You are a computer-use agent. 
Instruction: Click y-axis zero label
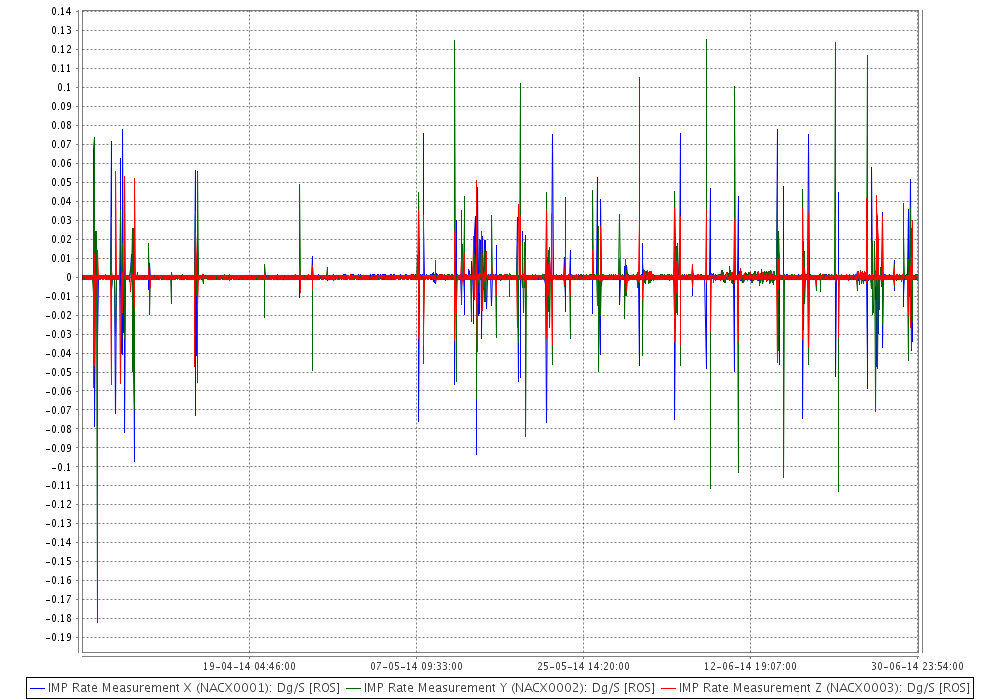pos(70,277)
